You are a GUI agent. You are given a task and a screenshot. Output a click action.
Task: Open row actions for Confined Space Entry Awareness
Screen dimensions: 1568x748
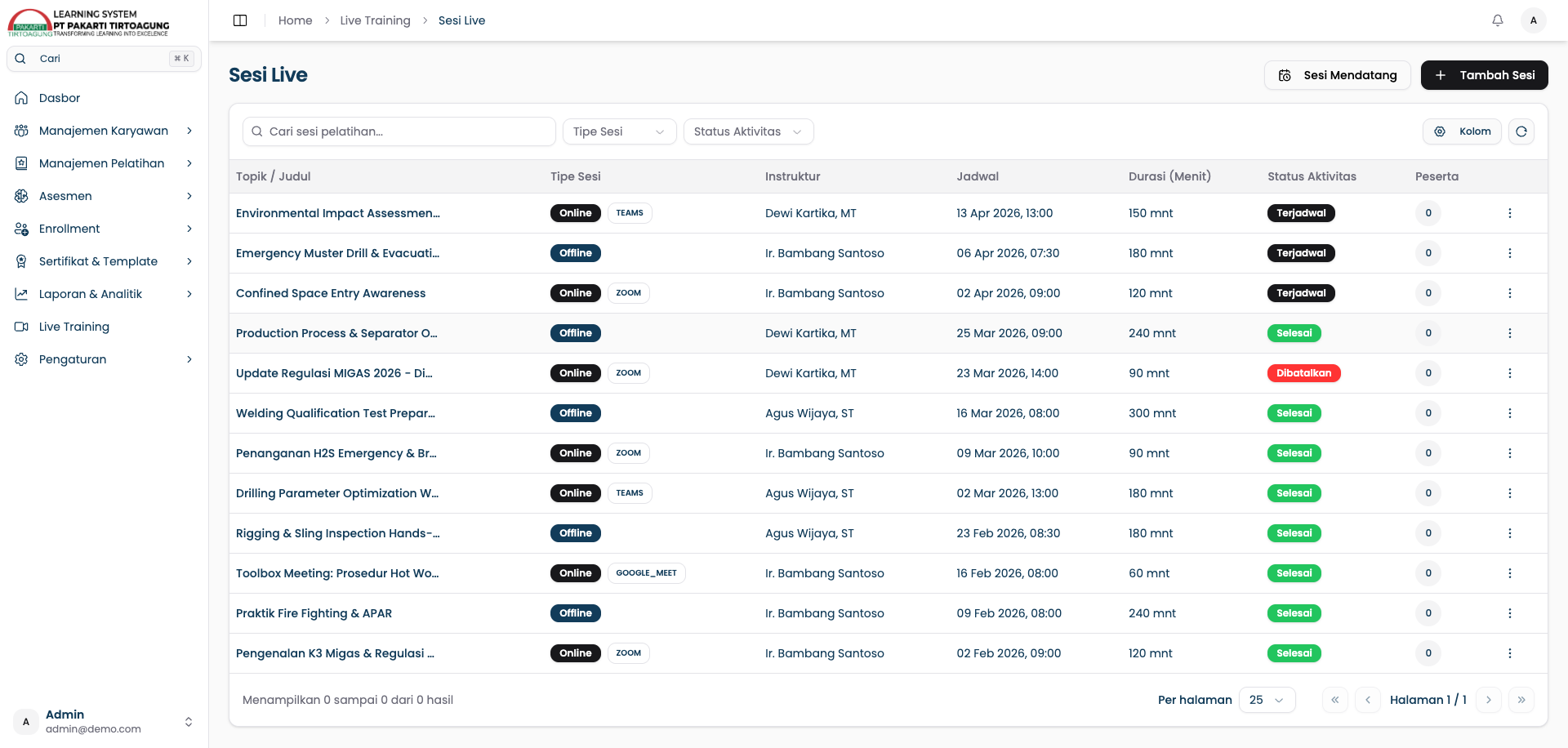1510,293
